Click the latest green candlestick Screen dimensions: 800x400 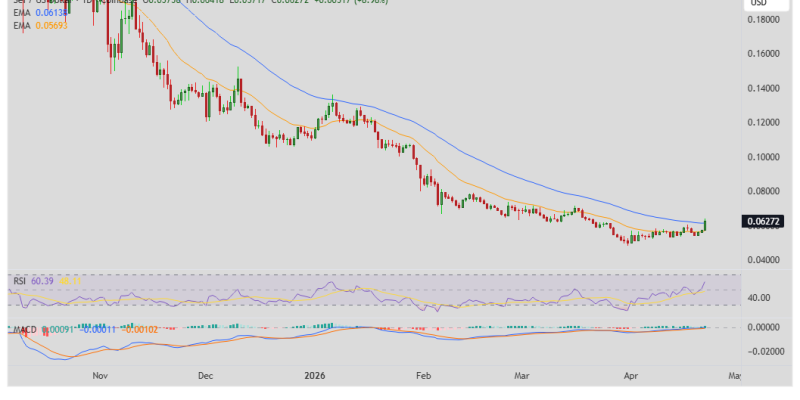706,226
